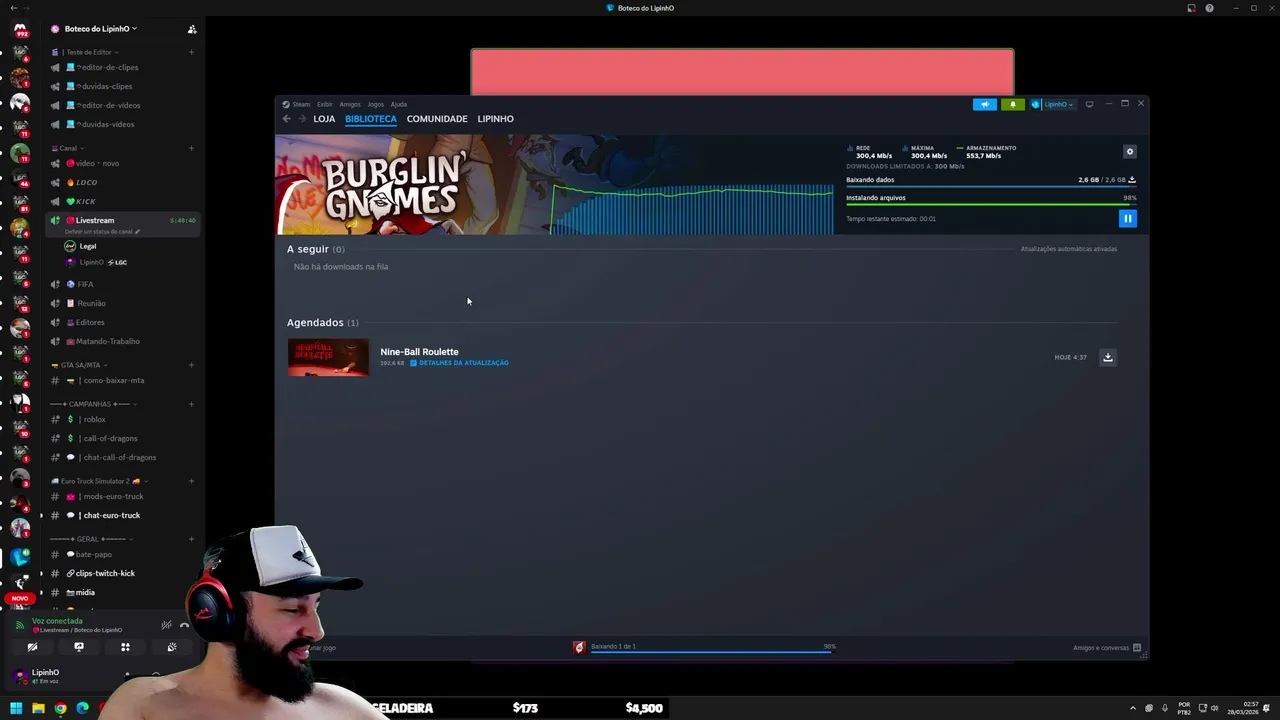Open the Jogos menu in Steam
Image resolution: width=1280 pixels, height=720 pixels.
point(375,104)
